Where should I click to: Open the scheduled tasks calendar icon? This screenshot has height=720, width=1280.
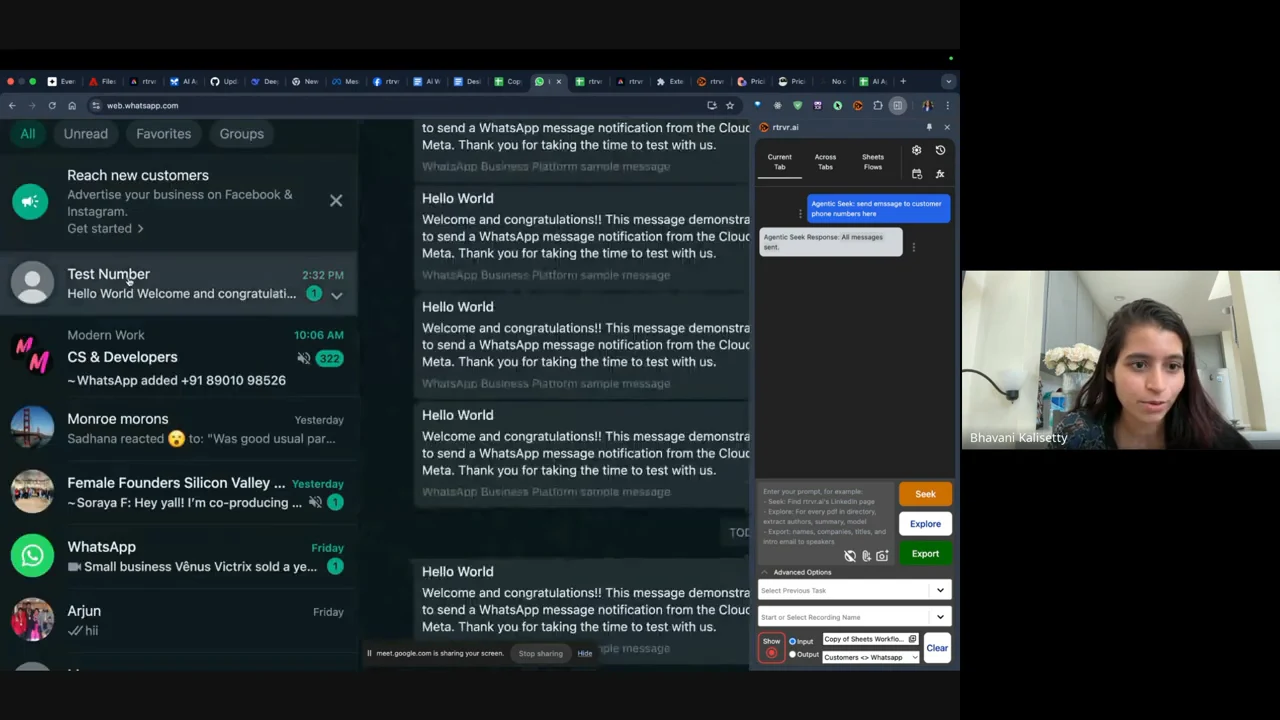pyautogui.click(x=916, y=174)
